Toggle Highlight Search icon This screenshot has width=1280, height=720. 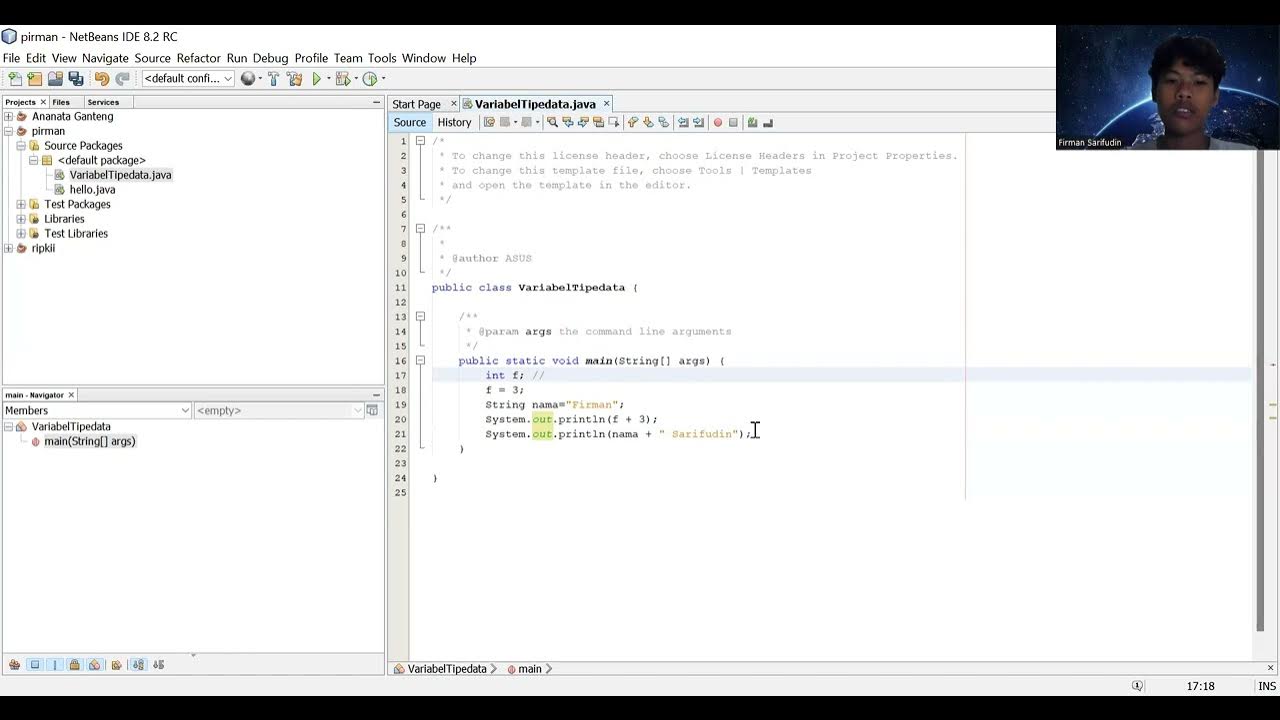[598, 122]
